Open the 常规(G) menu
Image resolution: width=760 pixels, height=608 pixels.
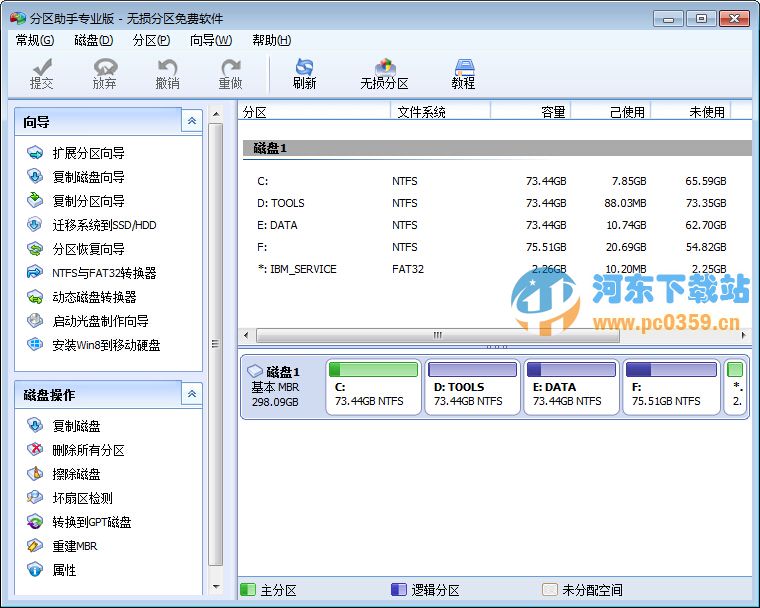click(x=35, y=40)
